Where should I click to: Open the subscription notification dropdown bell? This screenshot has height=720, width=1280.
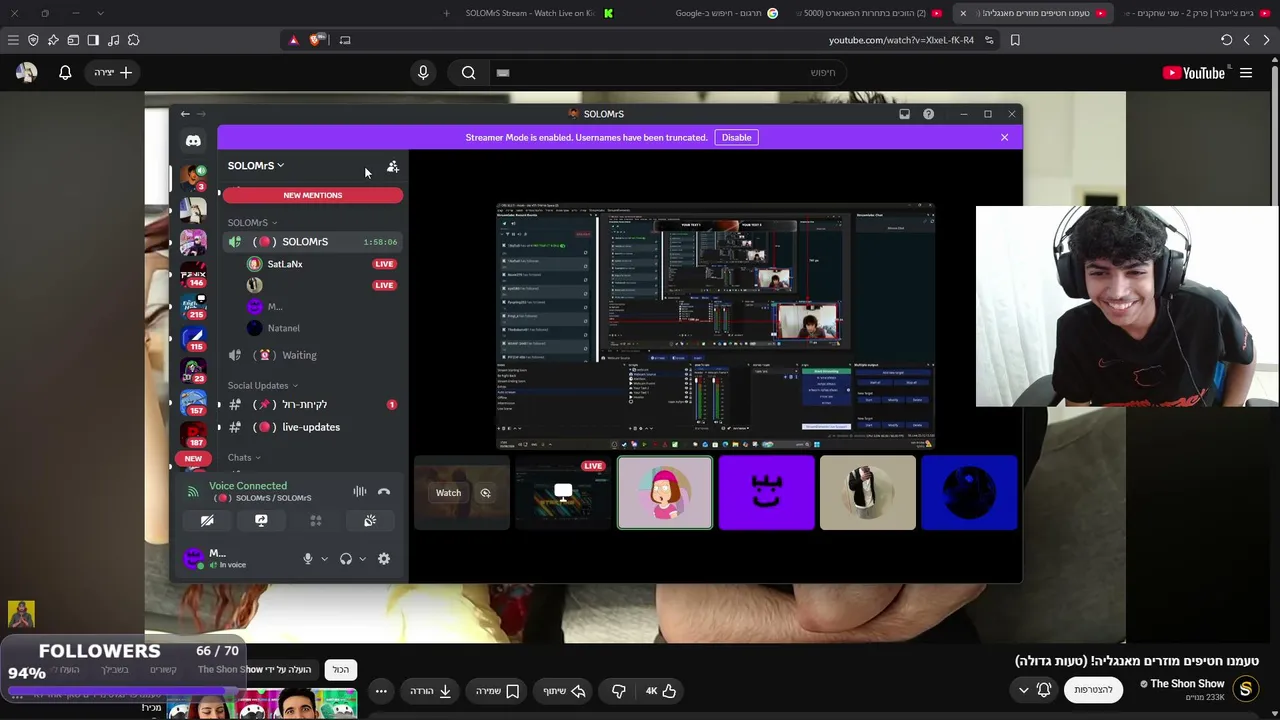[x=1034, y=690]
